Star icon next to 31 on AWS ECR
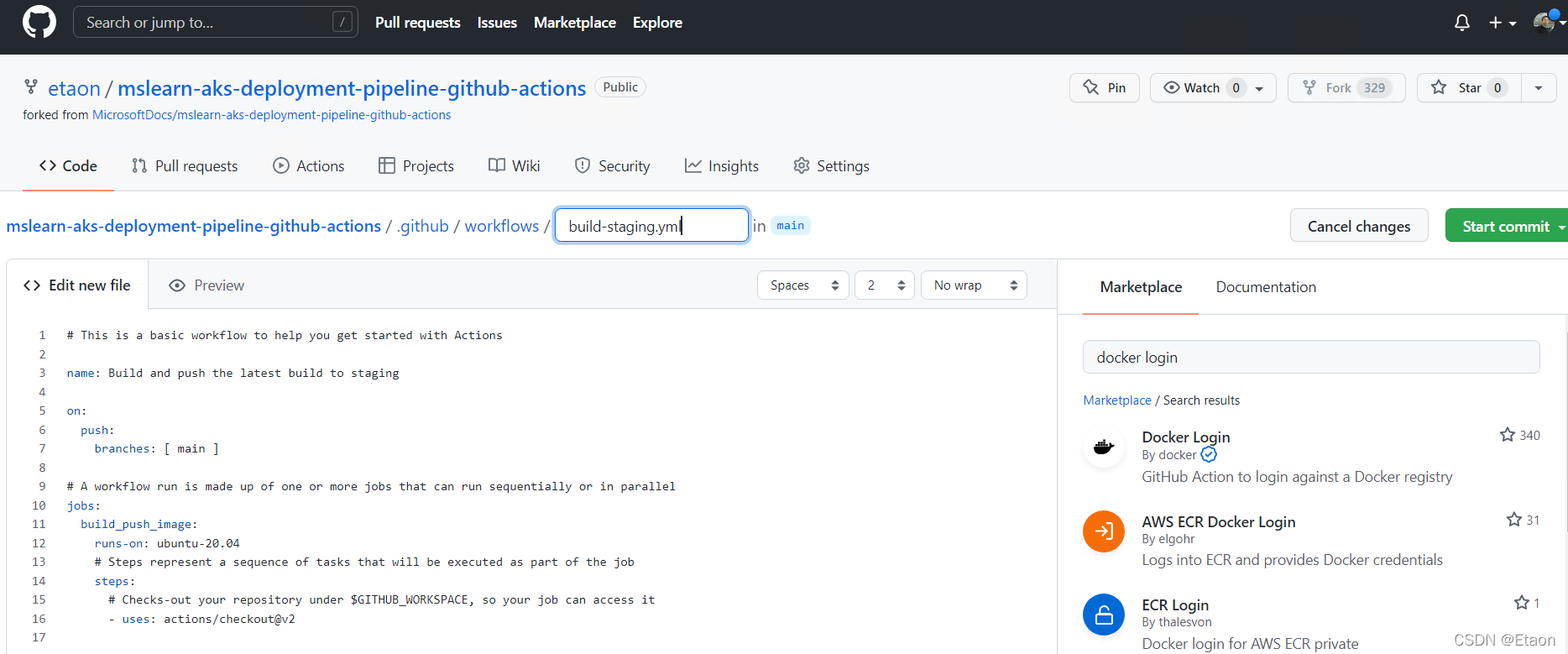 pos(1514,520)
